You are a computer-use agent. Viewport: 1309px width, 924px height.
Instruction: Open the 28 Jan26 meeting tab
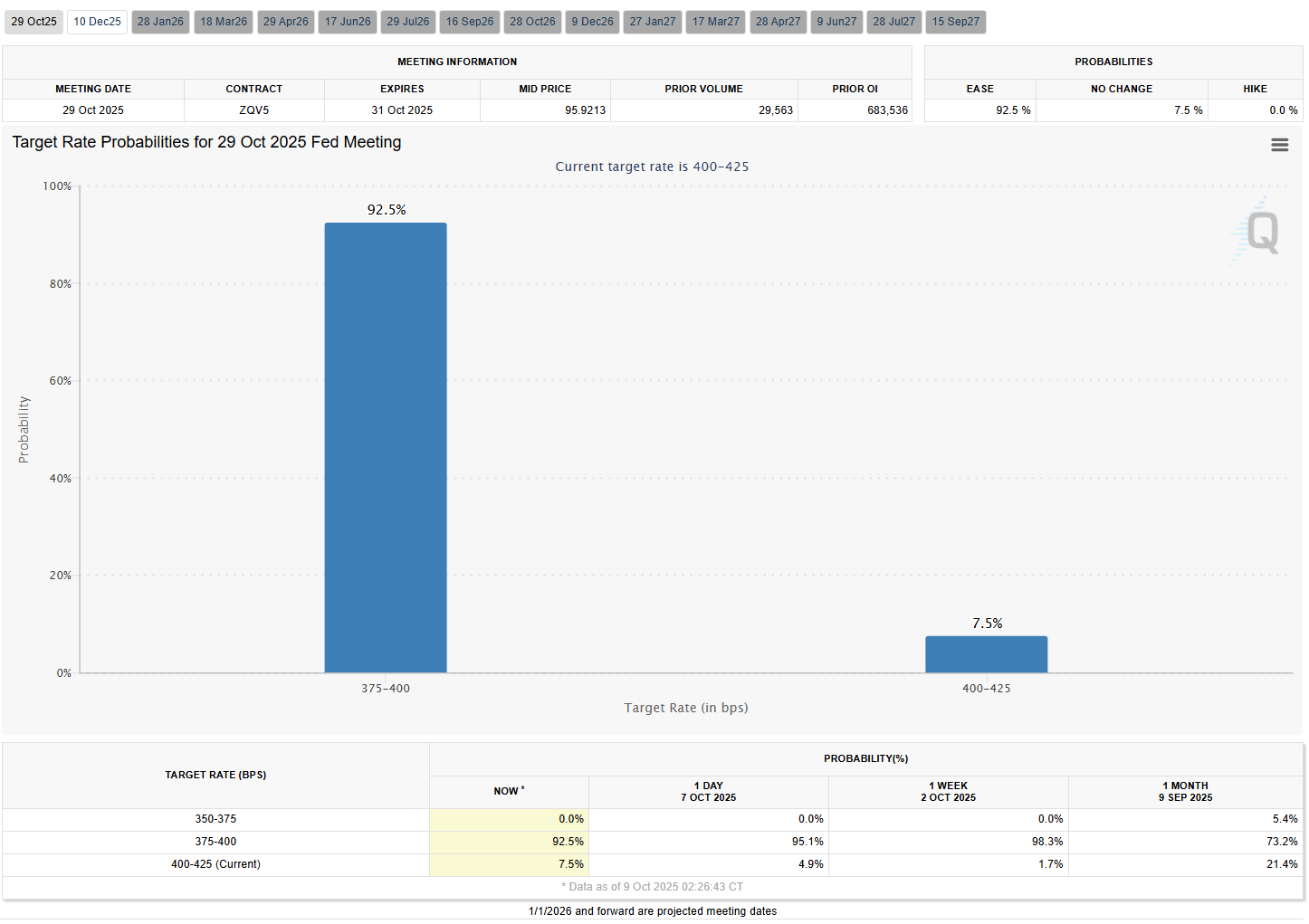point(160,22)
